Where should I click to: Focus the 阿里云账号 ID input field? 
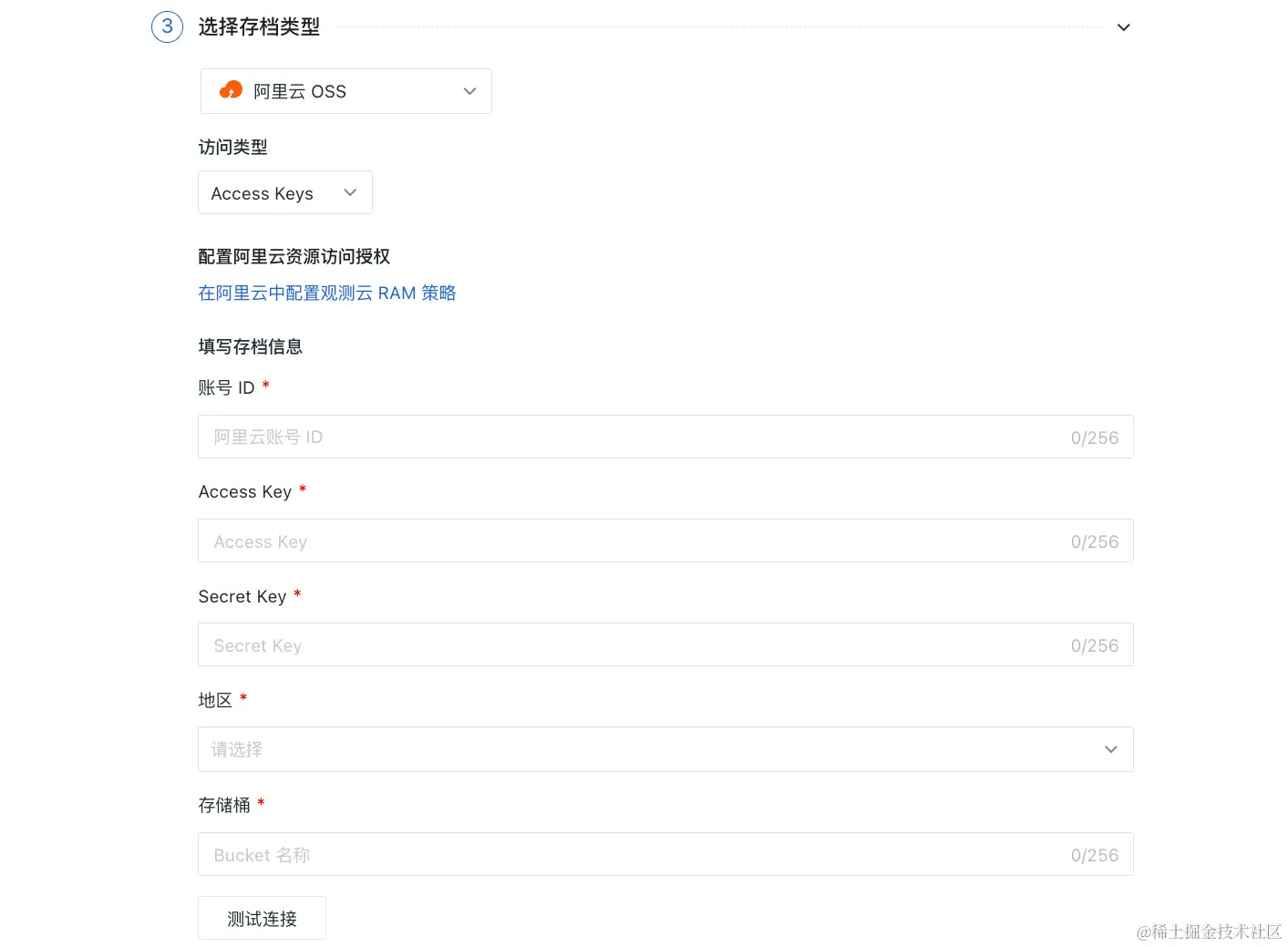point(665,437)
